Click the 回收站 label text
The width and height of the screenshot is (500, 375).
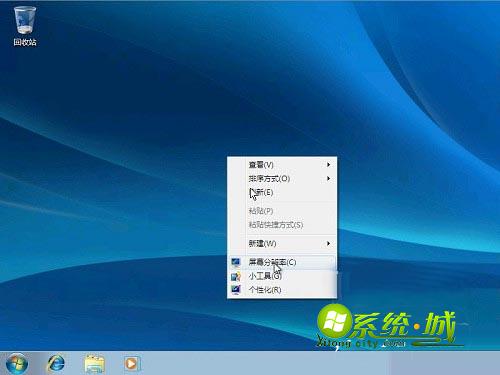pos(25,42)
